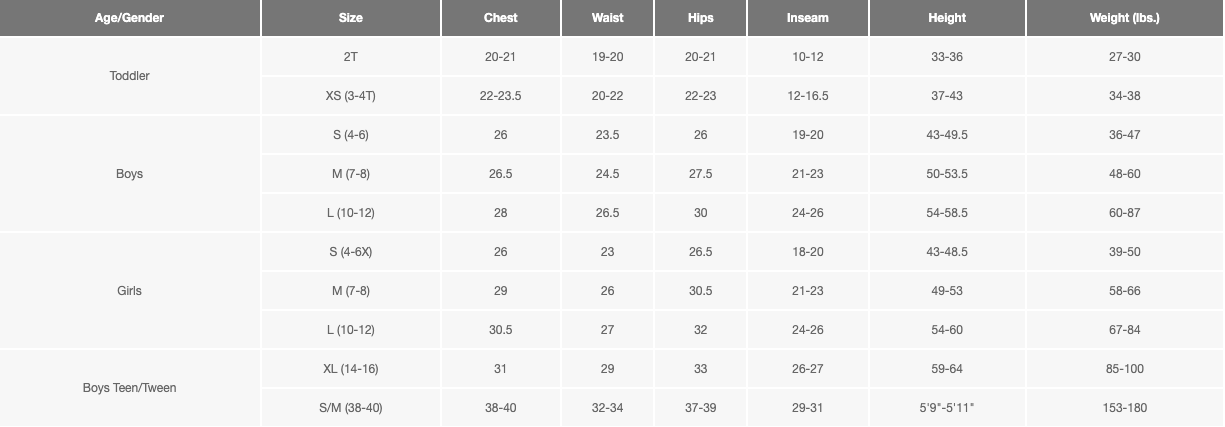Click the 22-23.5 chest value
The width and height of the screenshot is (1225, 427).
click(501, 96)
